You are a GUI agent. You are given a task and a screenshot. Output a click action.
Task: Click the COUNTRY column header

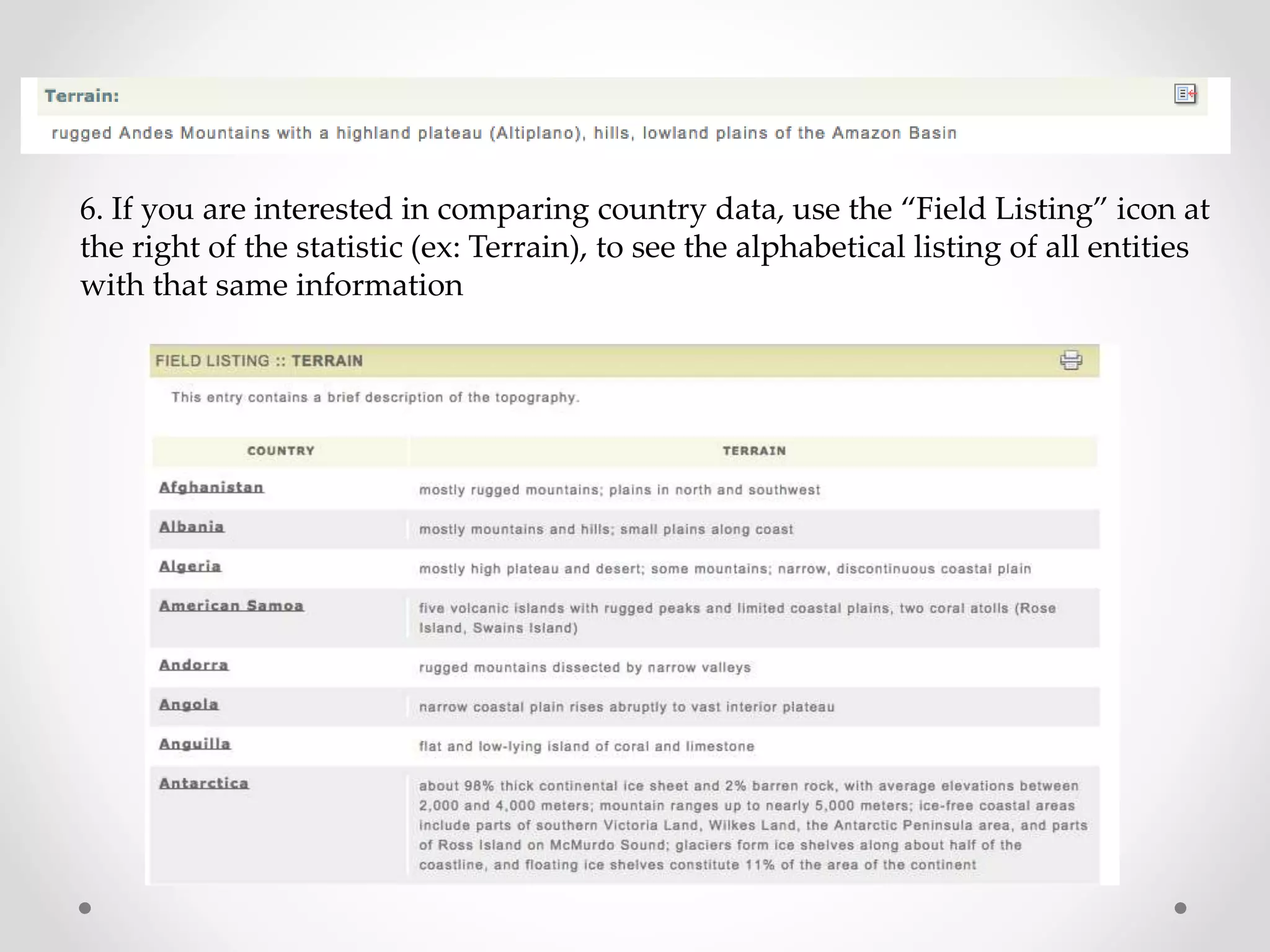[281, 451]
